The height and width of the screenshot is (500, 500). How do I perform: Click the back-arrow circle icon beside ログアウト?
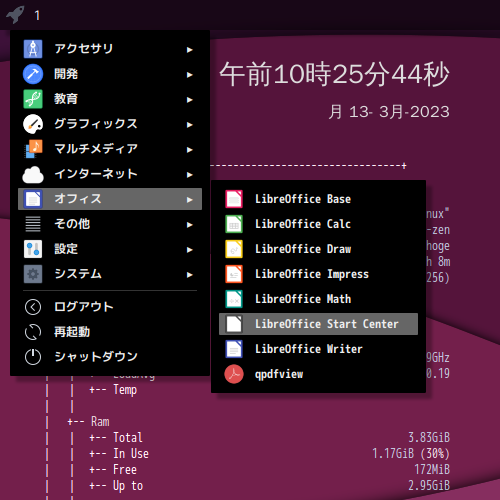pyautogui.click(x=33, y=307)
